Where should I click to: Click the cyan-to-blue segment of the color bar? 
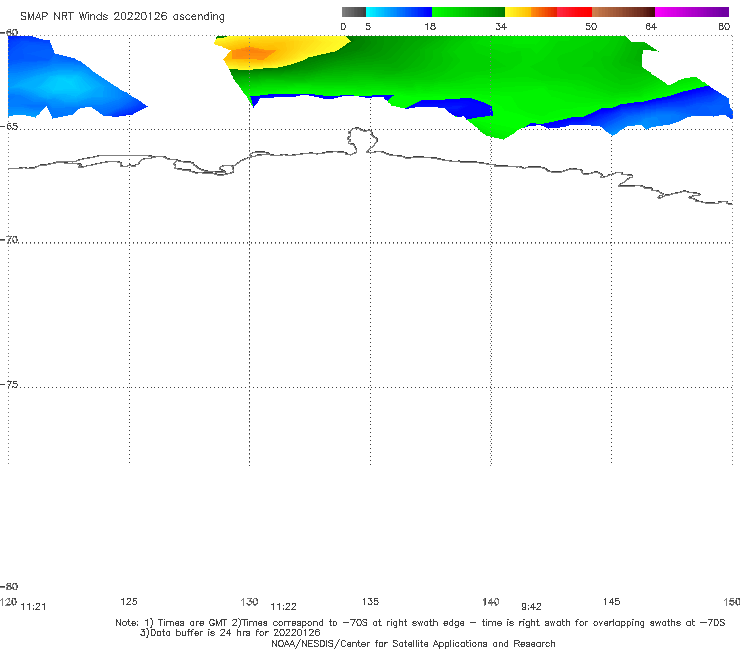point(399,12)
